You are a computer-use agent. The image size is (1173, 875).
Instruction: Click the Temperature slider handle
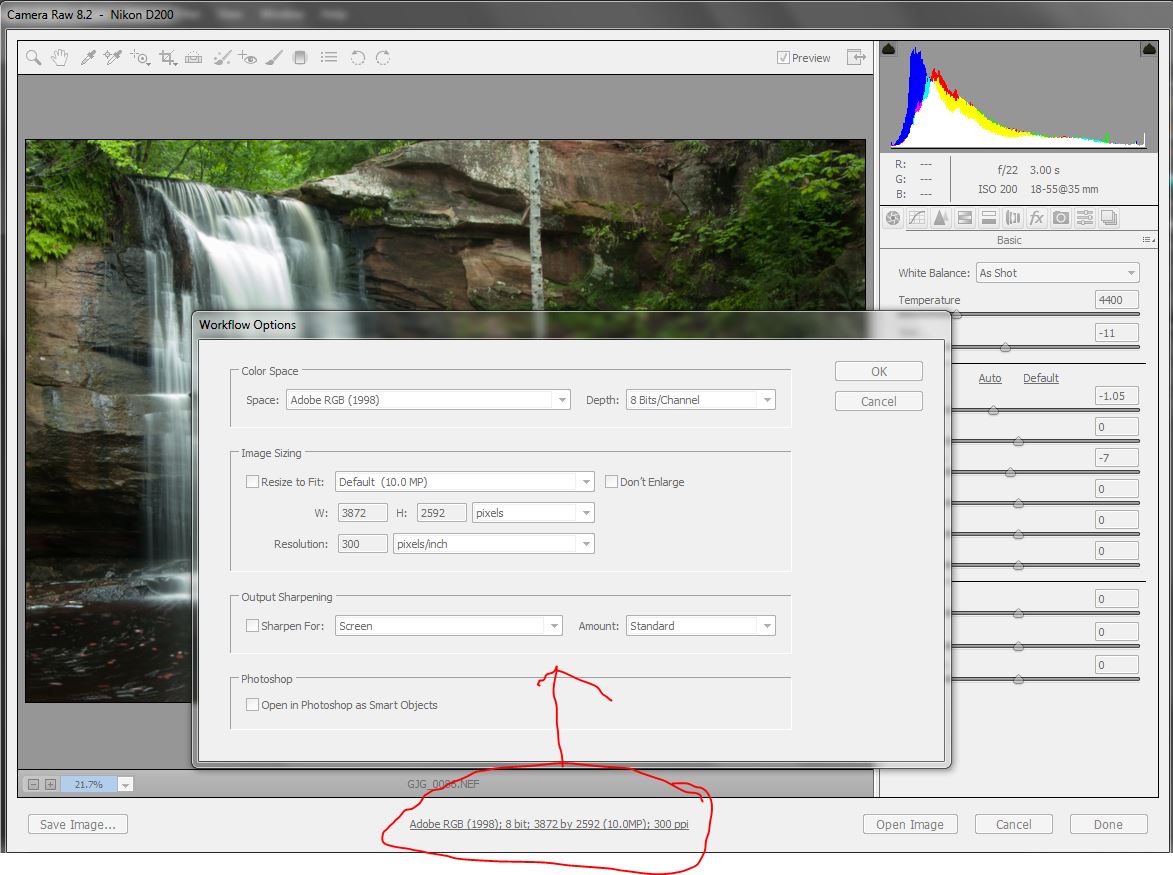(956, 314)
